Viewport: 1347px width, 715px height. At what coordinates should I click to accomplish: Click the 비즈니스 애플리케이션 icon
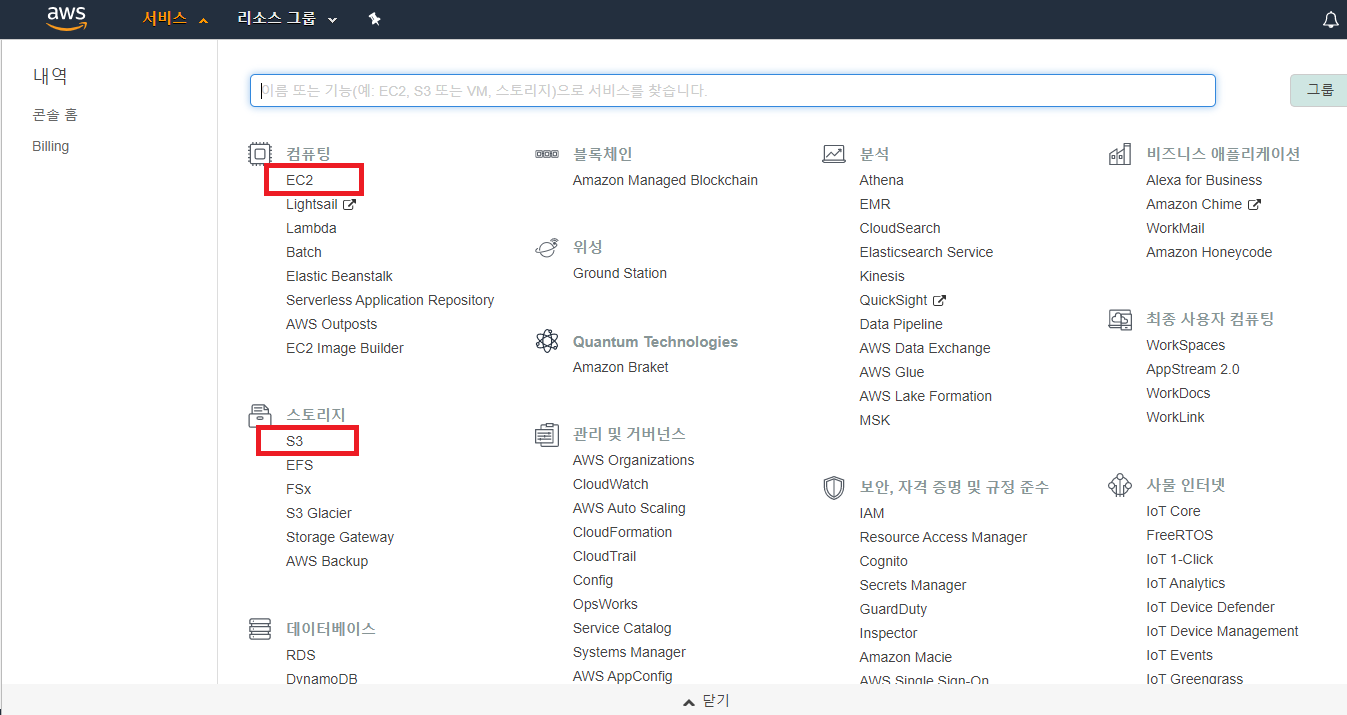[1120, 154]
